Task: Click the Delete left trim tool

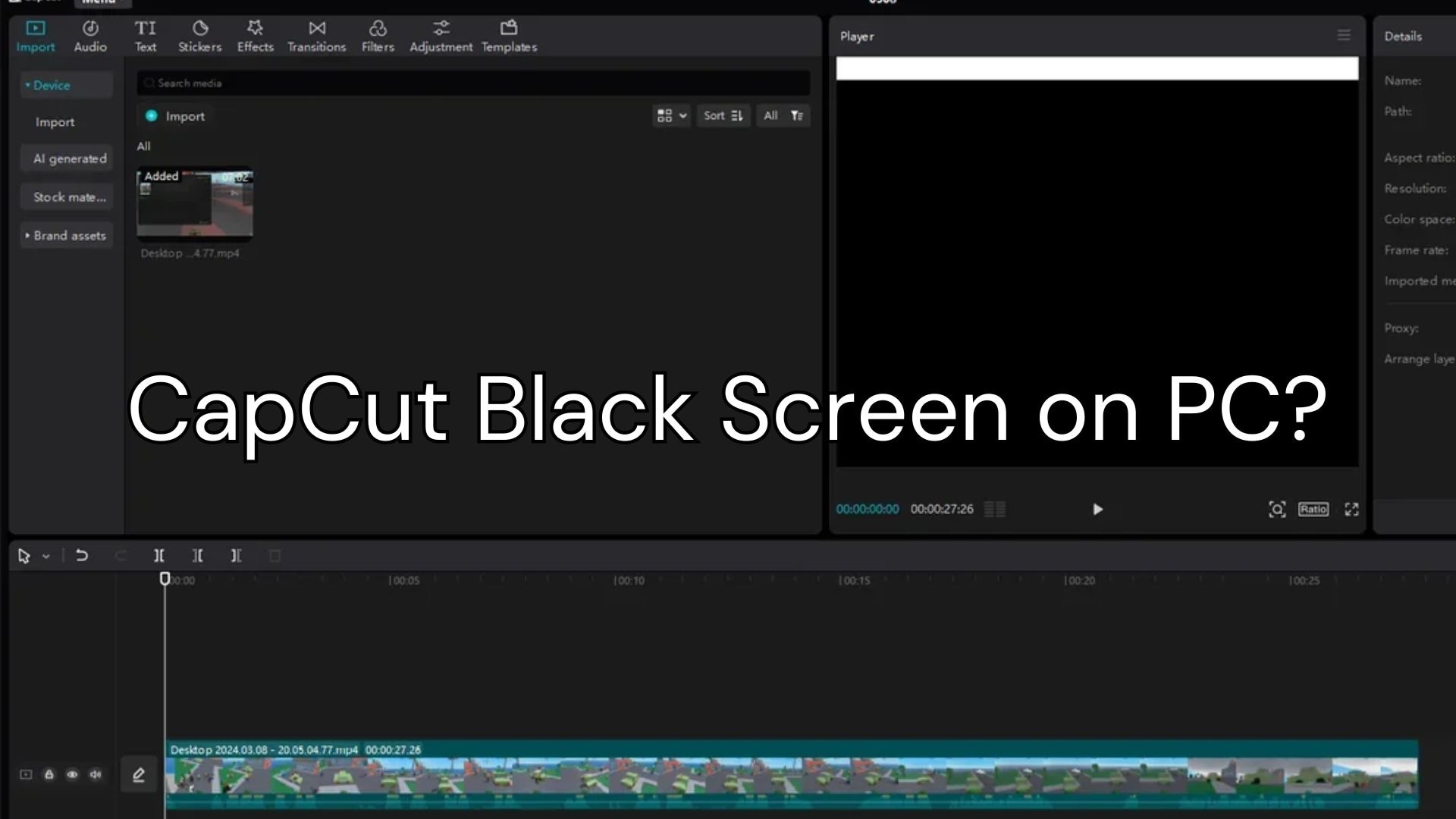Action: coord(198,556)
